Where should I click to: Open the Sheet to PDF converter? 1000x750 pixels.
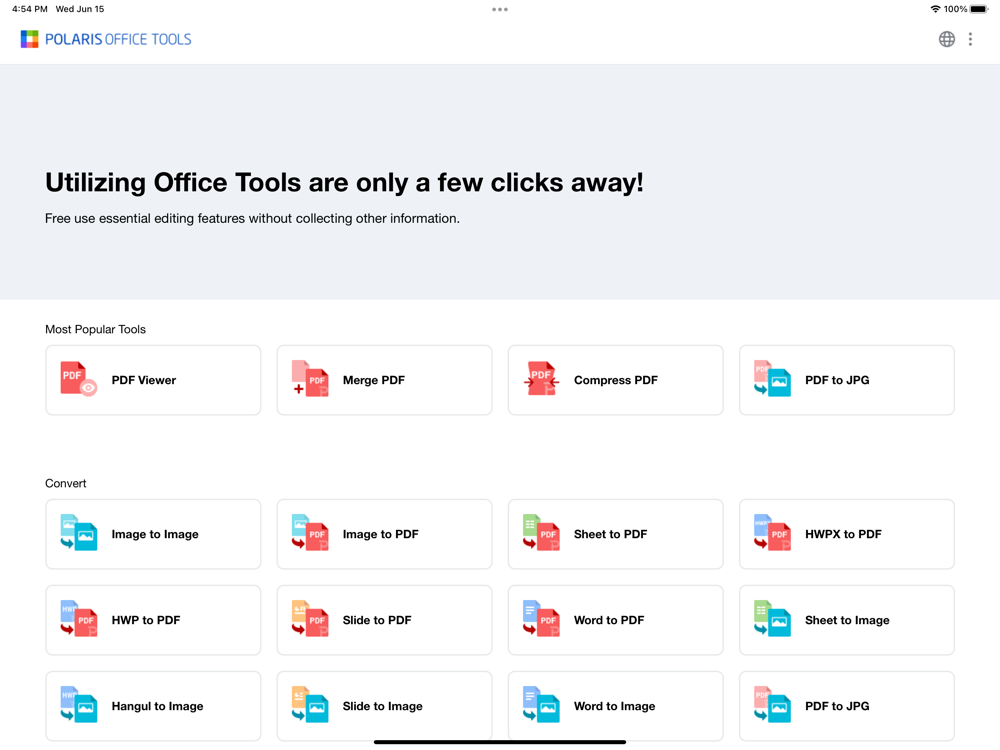(615, 534)
